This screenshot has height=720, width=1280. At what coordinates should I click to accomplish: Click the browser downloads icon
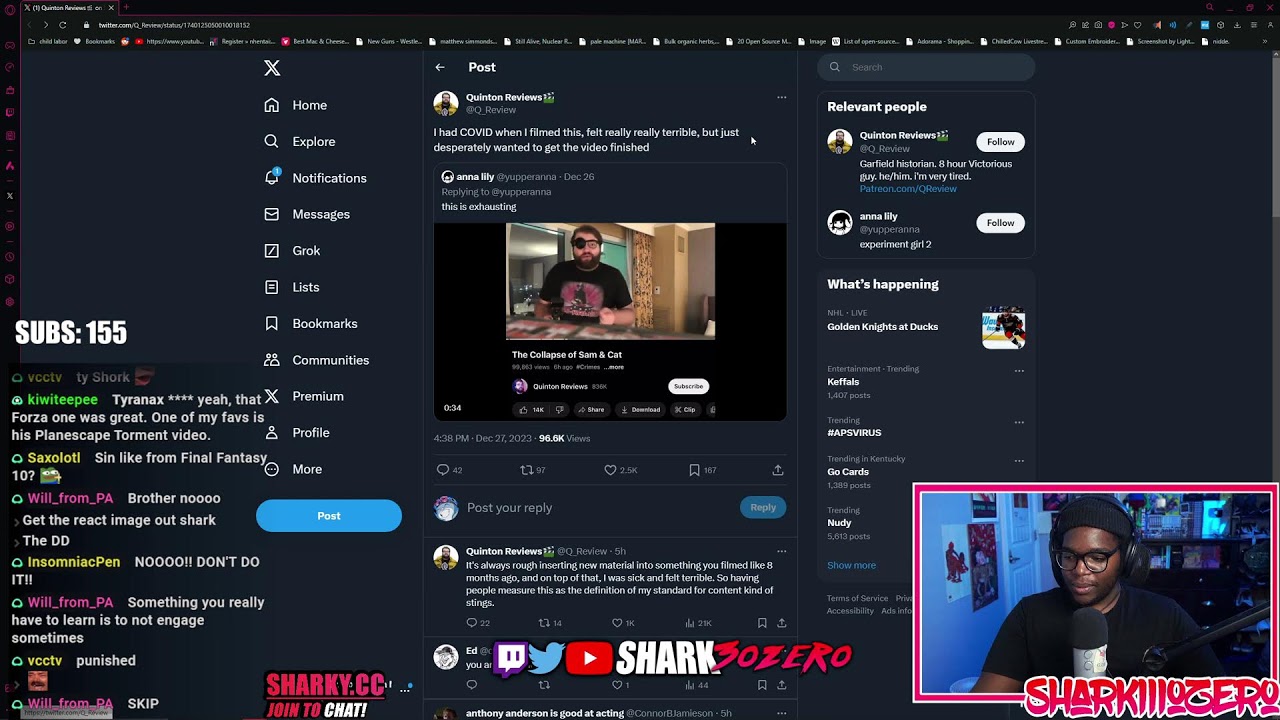(x=1237, y=25)
